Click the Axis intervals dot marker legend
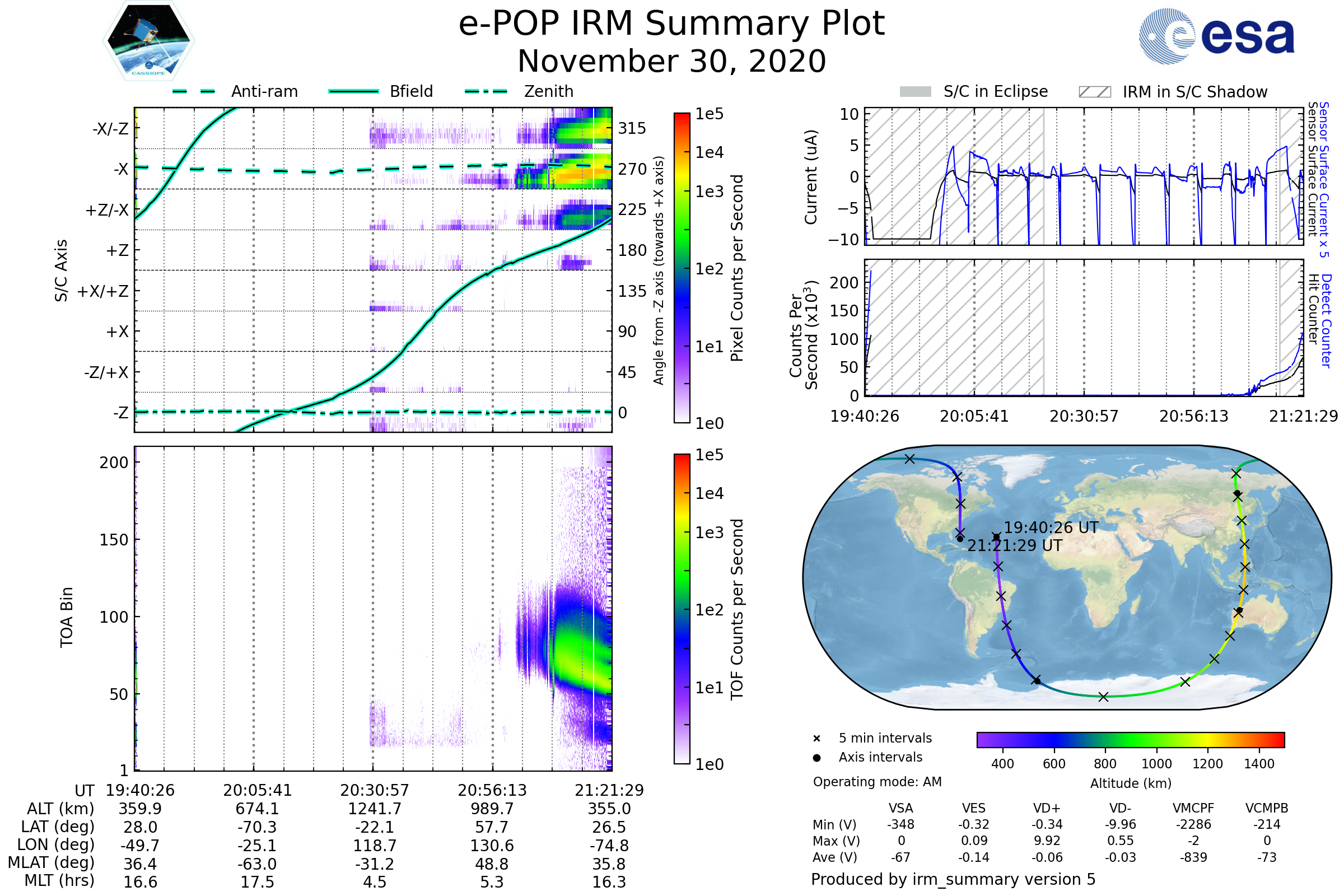Image resolution: width=1344 pixels, height=896 pixels. pos(816,758)
